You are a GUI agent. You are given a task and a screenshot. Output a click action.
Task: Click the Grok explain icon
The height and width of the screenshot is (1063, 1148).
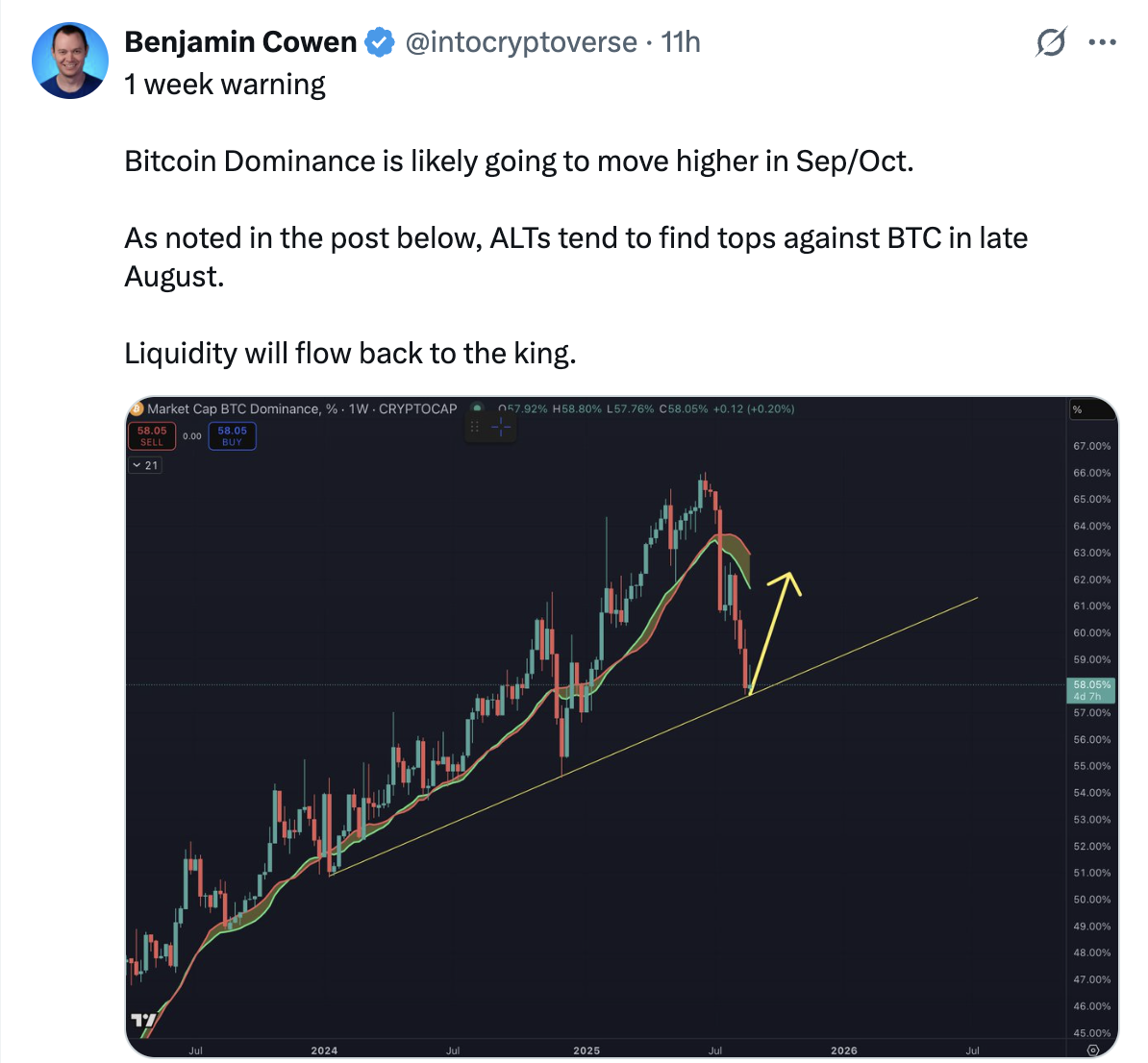click(x=1051, y=42)
